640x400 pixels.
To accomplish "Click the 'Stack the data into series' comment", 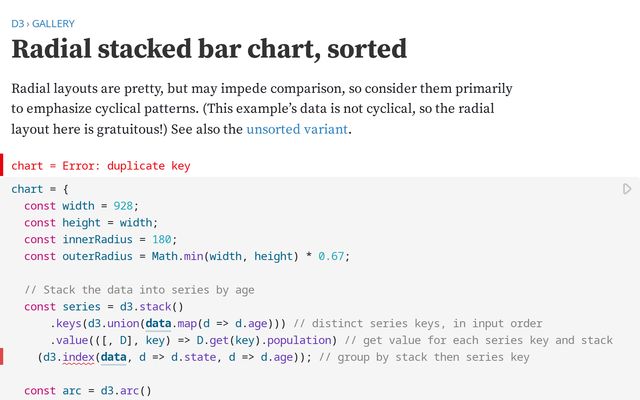I will (139, 290).
